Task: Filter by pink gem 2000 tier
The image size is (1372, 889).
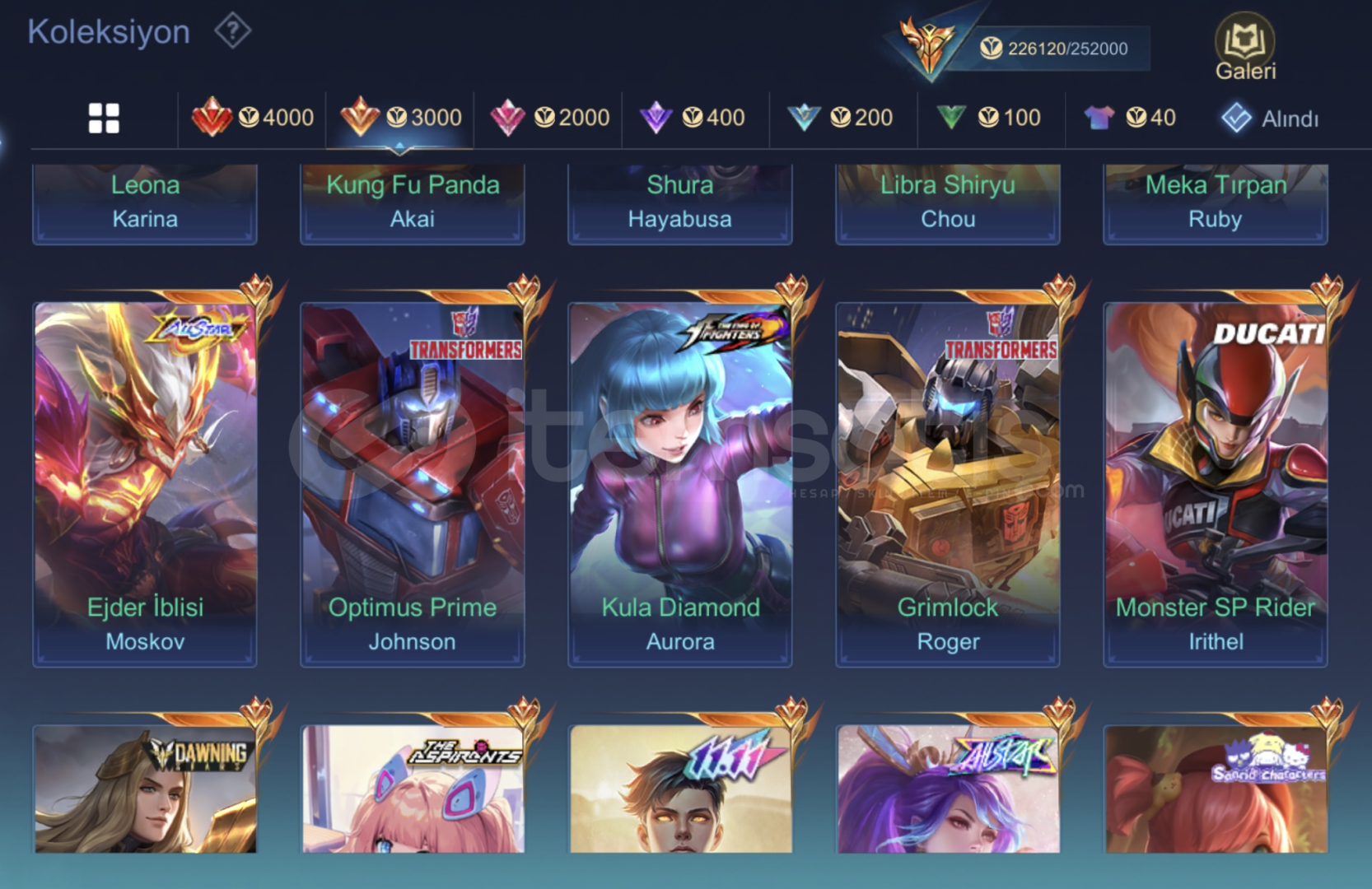Action: pos(549,118)
